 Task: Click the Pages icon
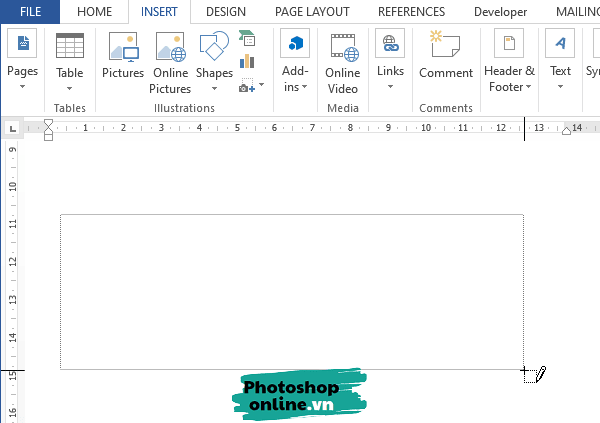[22, 43]
